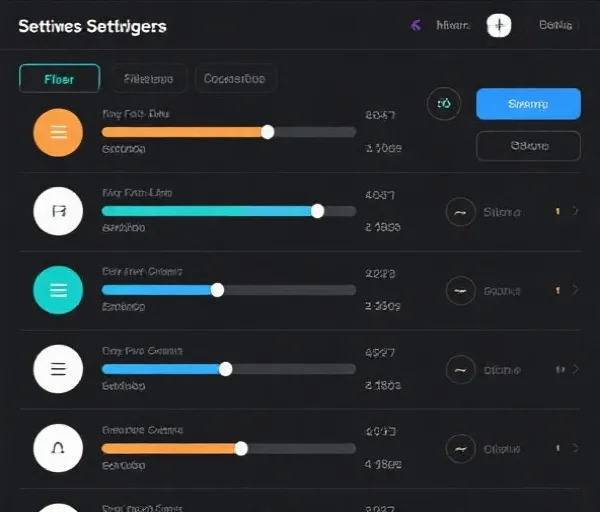This screenshot has width=600, height=512.
Task: Toggle the round wave button in the third row
Action: (x=460, y=291)
